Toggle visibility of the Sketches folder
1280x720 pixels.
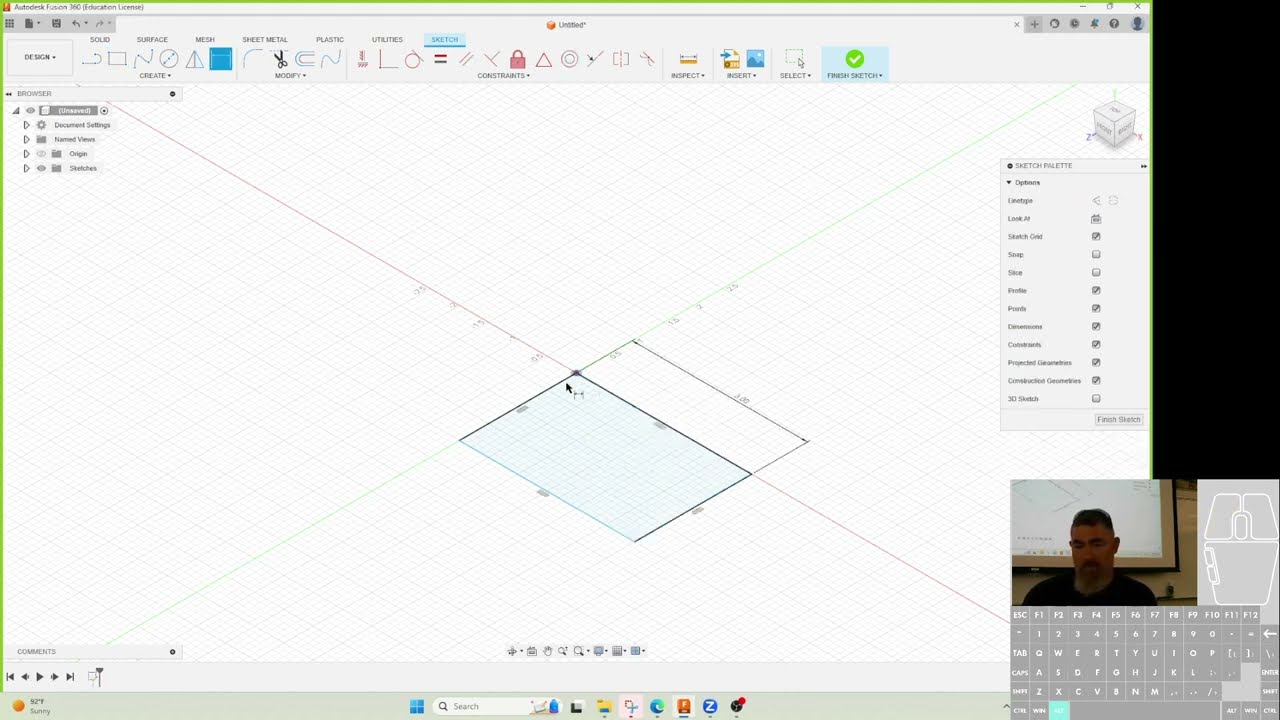(41, 168)
